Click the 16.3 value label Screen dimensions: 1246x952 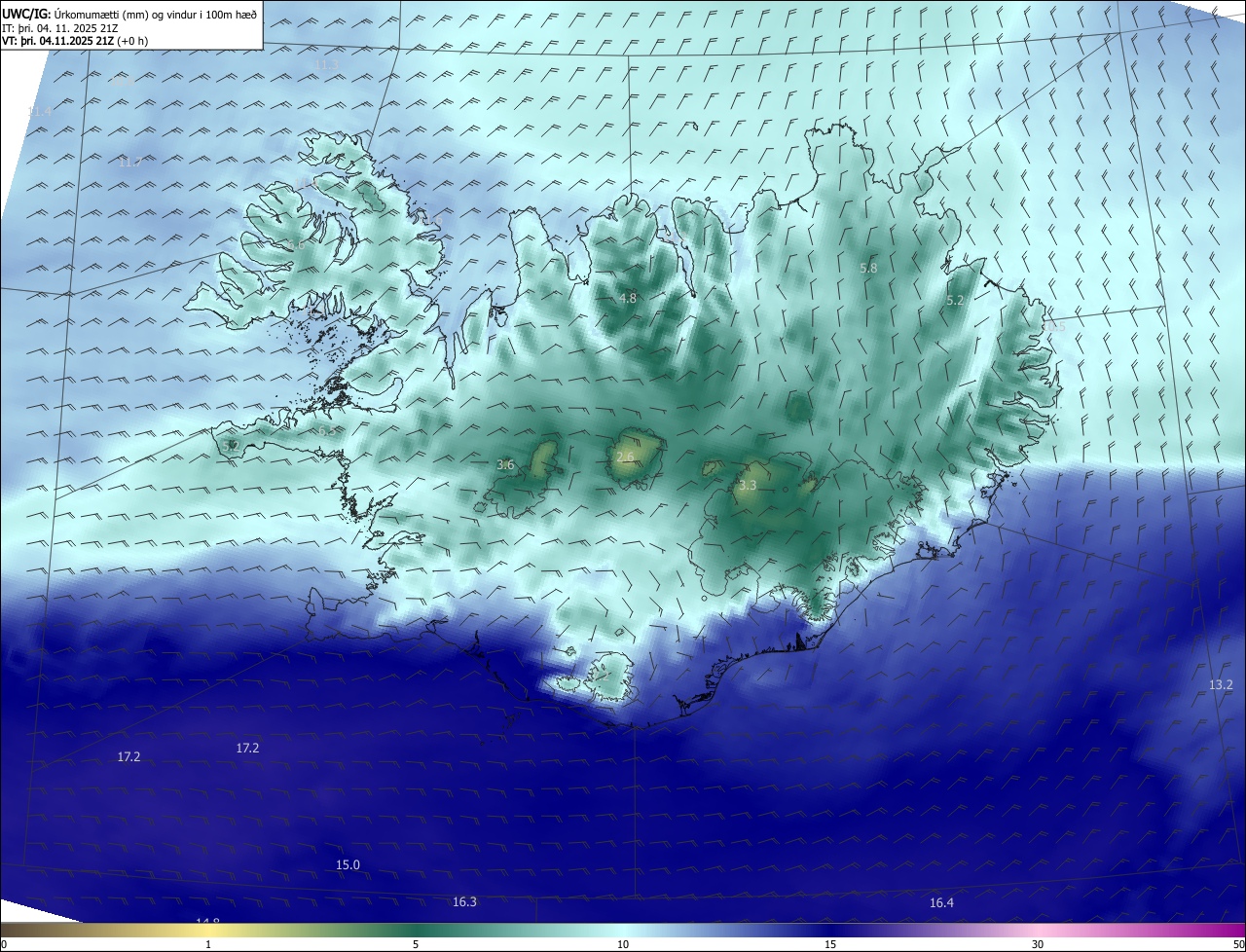[464, 901]
